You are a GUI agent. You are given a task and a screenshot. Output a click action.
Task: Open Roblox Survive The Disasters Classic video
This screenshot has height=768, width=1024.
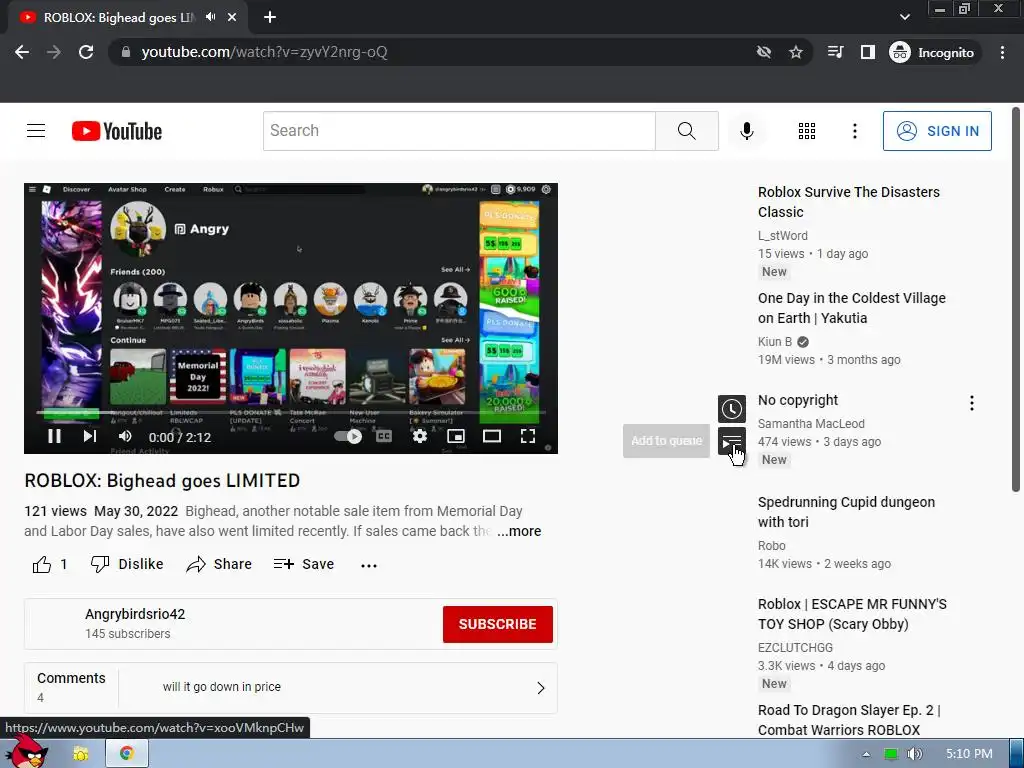[848, 202]
